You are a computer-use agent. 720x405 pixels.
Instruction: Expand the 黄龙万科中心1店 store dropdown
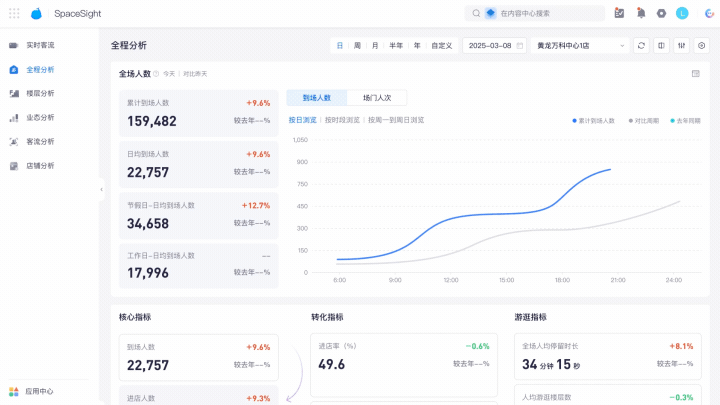tap(580, 45)
